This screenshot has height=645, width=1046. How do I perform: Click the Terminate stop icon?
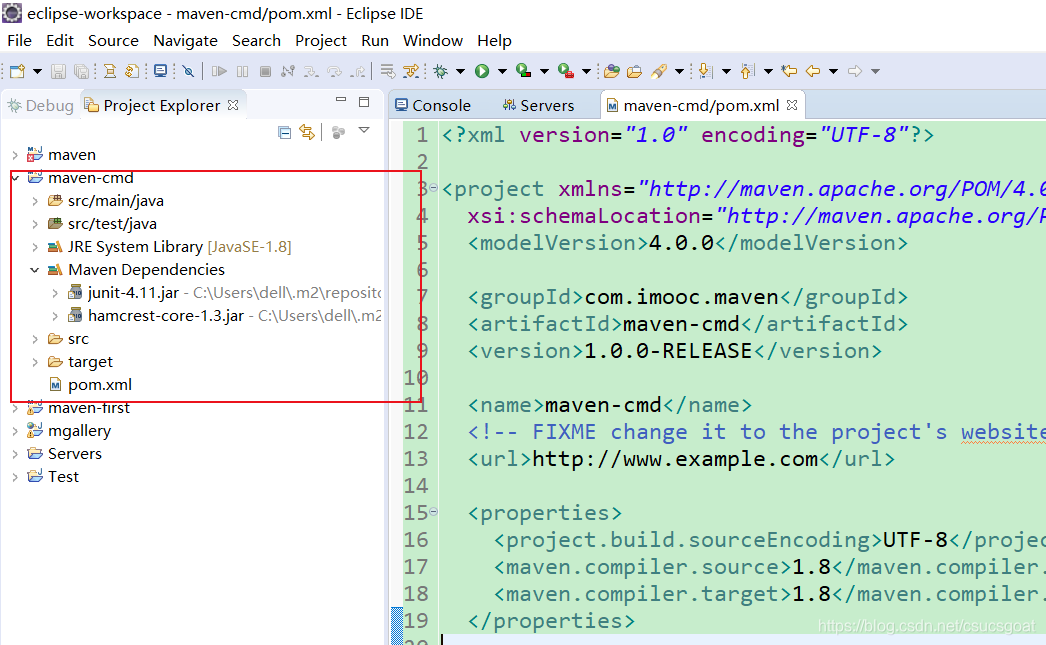coord(266,71)
